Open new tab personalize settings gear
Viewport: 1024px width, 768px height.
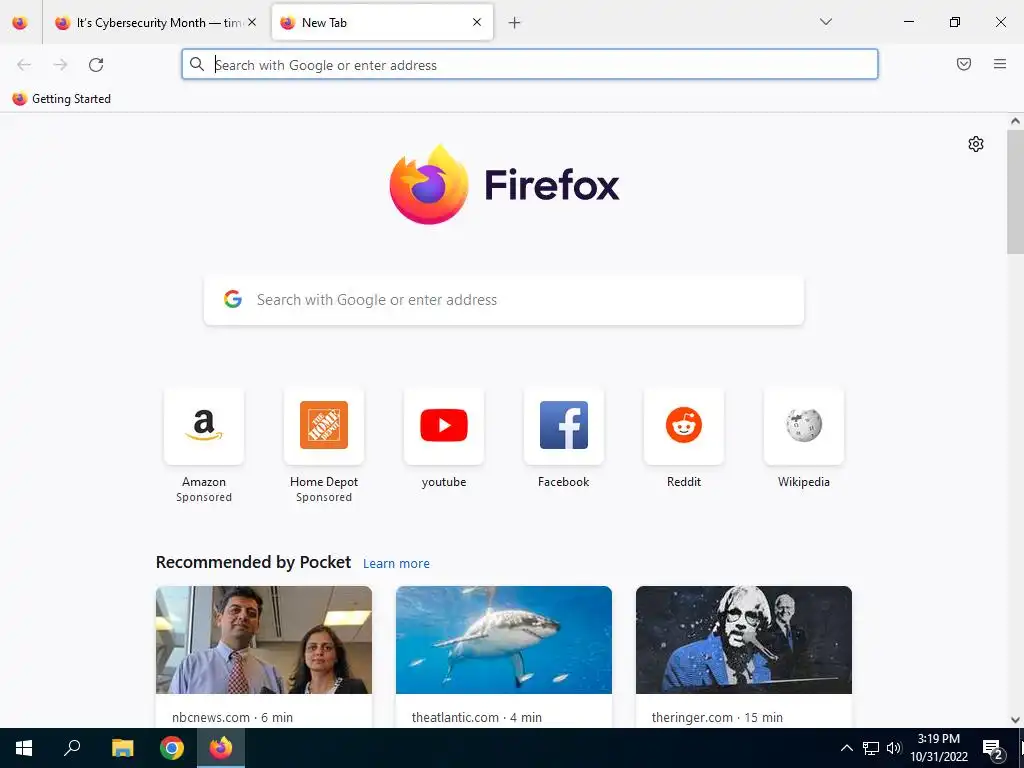click(x=975, y=144)
